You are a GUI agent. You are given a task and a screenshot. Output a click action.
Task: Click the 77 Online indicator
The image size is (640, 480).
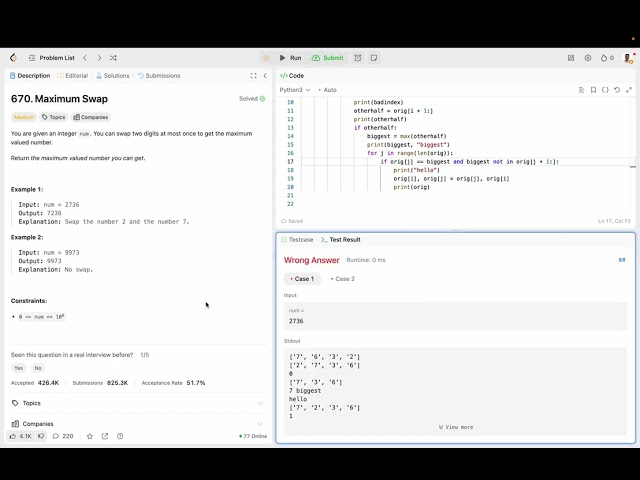click(253, 436)
